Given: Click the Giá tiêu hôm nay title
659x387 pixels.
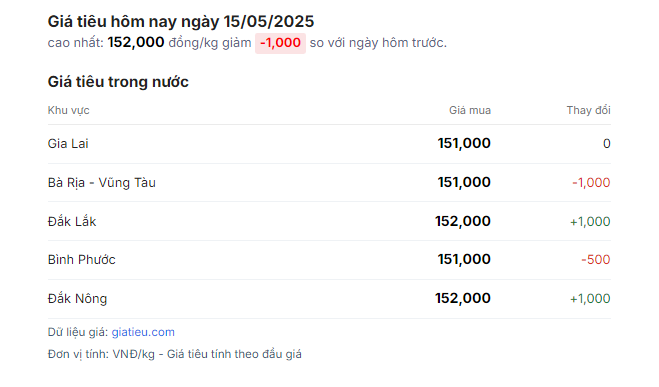Looking at the screenshot, I should pos(181,21).
